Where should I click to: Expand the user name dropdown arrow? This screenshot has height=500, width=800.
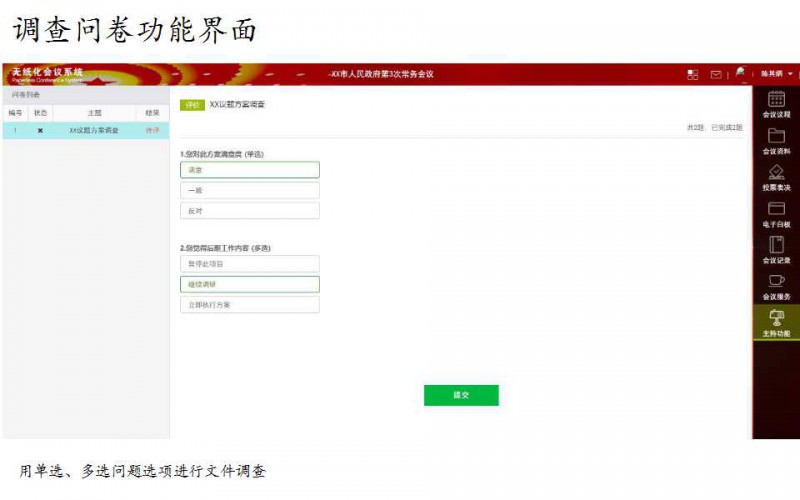[790, 74]
